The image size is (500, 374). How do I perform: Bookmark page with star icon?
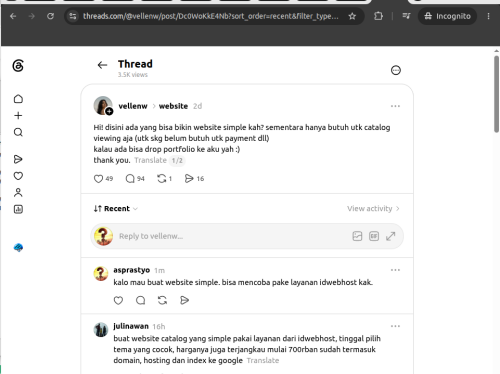pos(352,16)
